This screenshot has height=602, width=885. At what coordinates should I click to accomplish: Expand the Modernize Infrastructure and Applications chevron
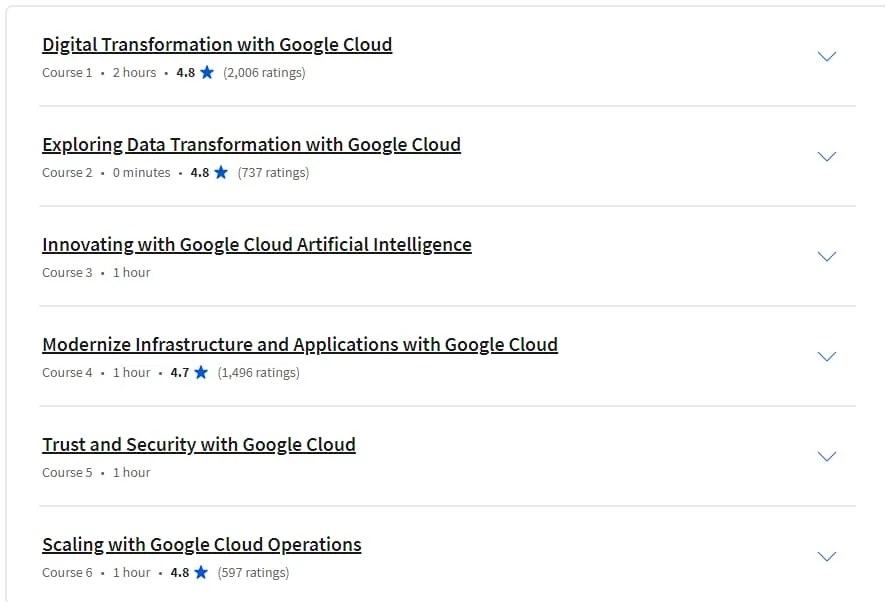826,356
